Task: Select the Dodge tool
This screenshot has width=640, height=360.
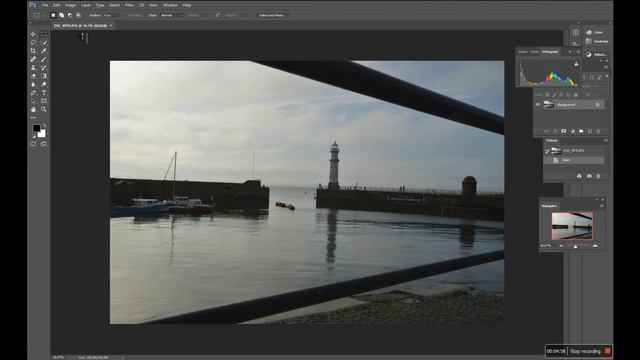Action: click(44, 84)
